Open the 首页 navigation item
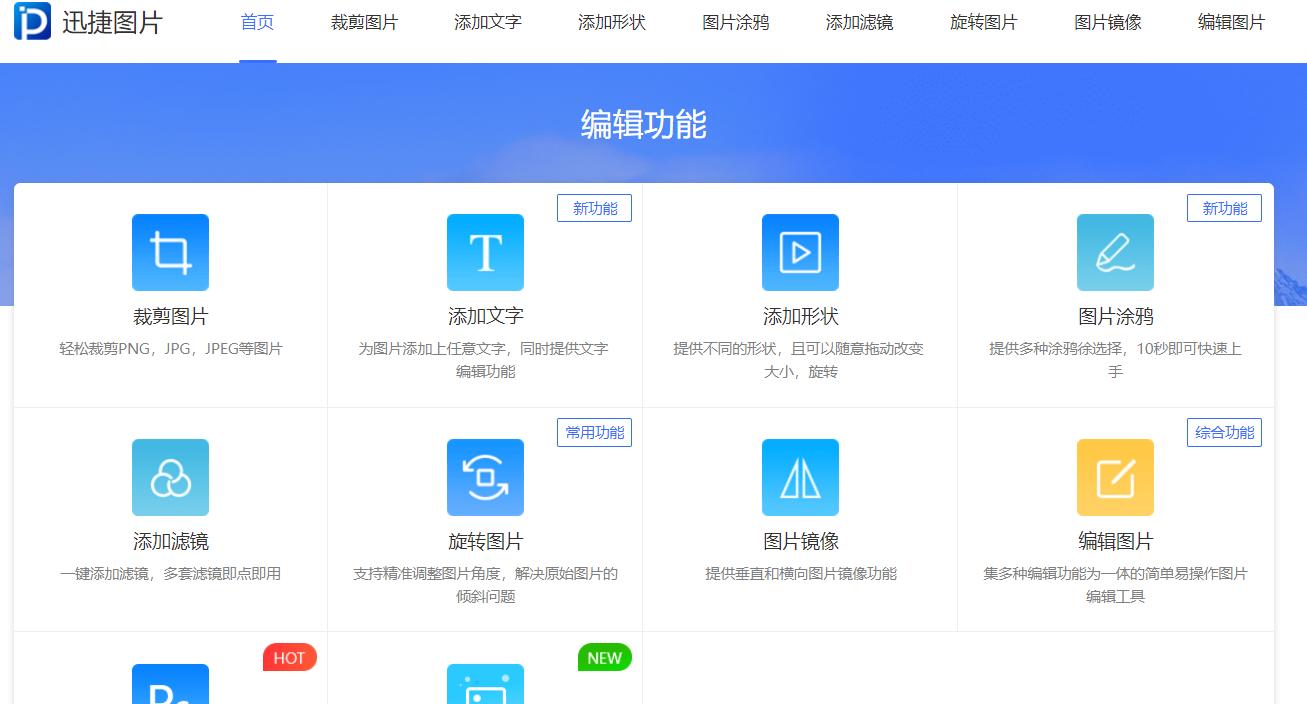Screen dimensions: 1307x704 257,22
